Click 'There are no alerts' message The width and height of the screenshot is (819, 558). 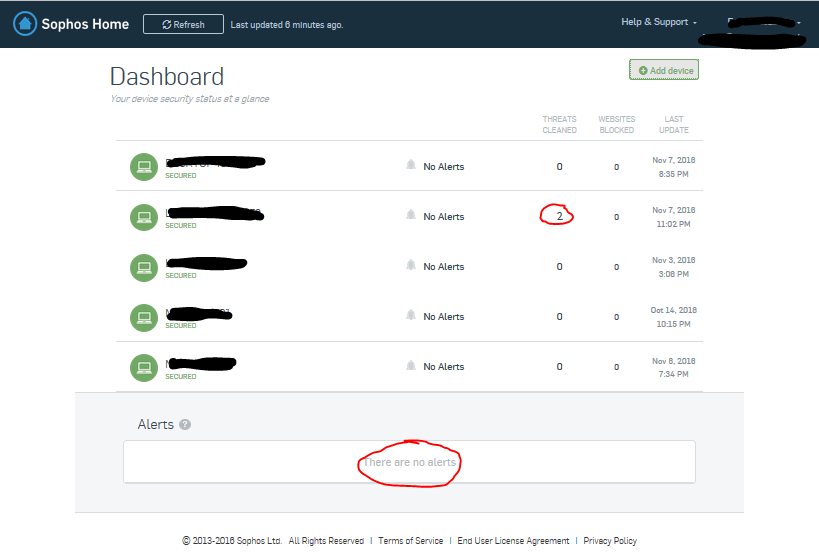point(410,462)
